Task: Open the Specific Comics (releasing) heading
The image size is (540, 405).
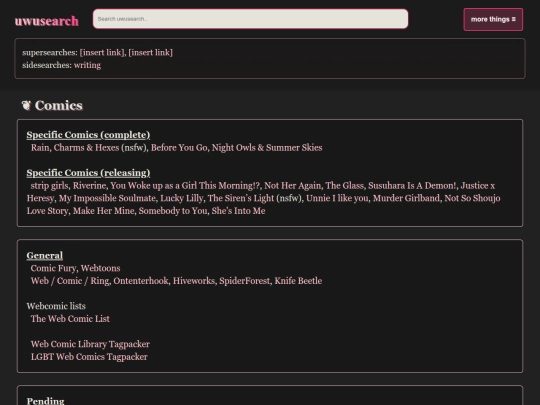Action: pos(88,173)
